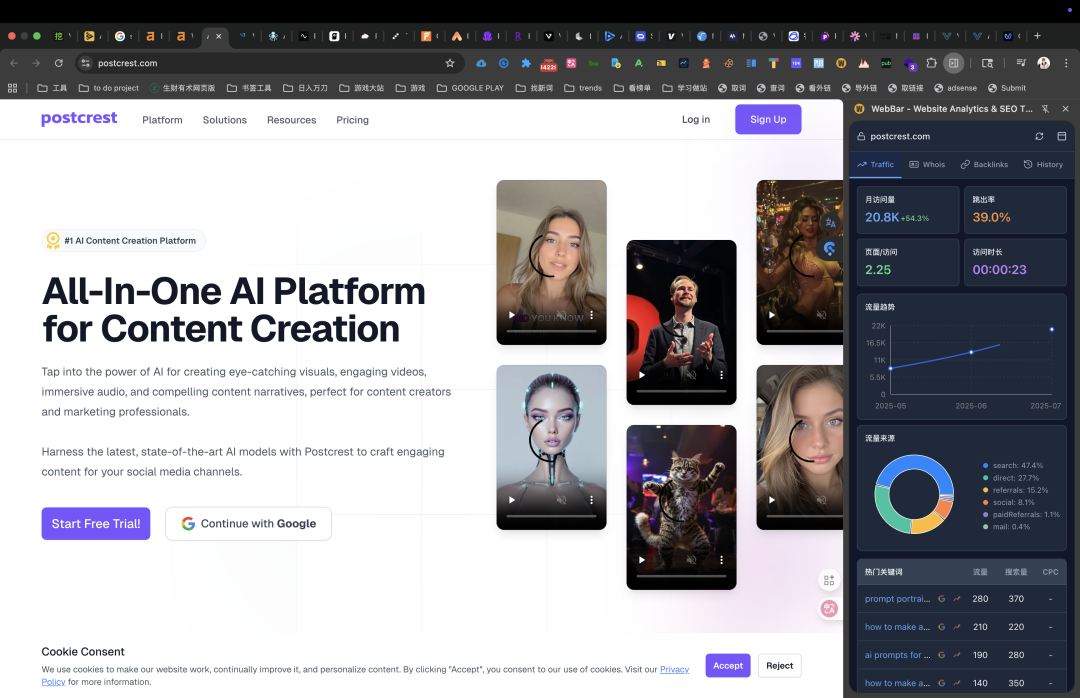This screenshot has width=1080, height=698.
Task: Open new browser tab with plus icon
Action: point(1037,36)
